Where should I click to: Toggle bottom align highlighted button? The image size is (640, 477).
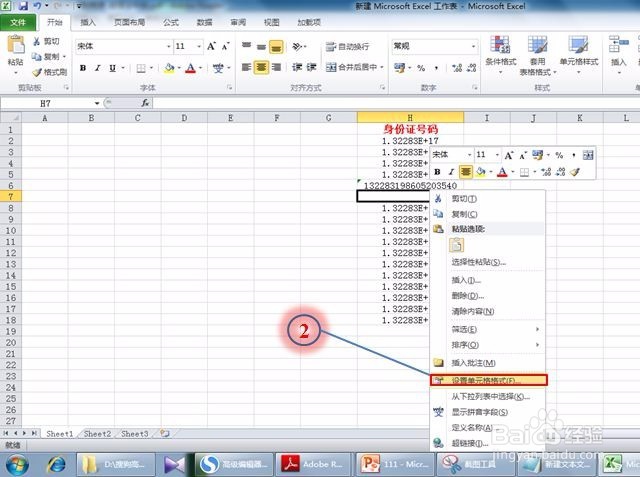(276, 47)
